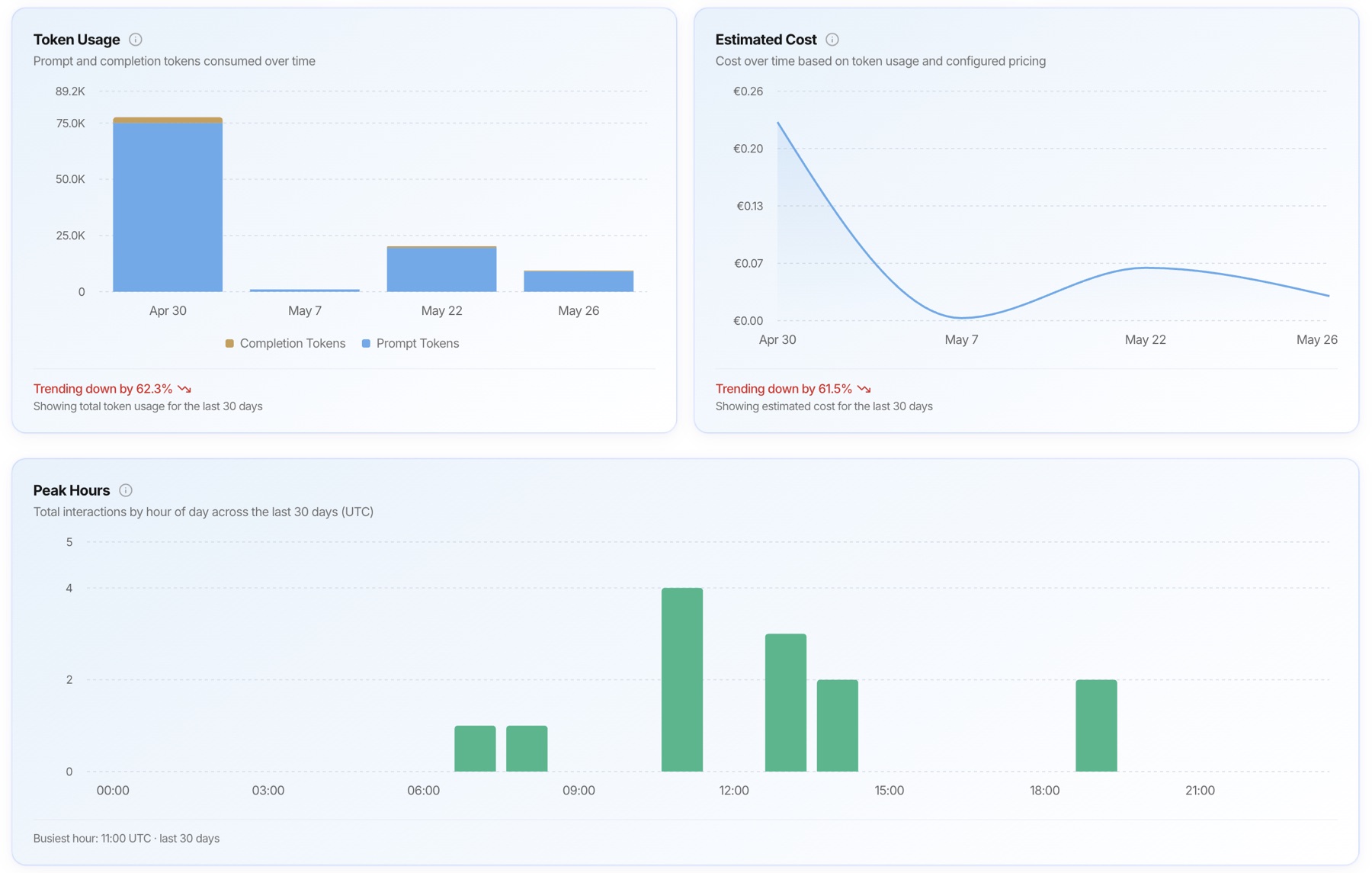Click the 'Prompt Tokens' legend label
The width and height of the screenshot is (1372, 873).
click(x=418, y=344)
